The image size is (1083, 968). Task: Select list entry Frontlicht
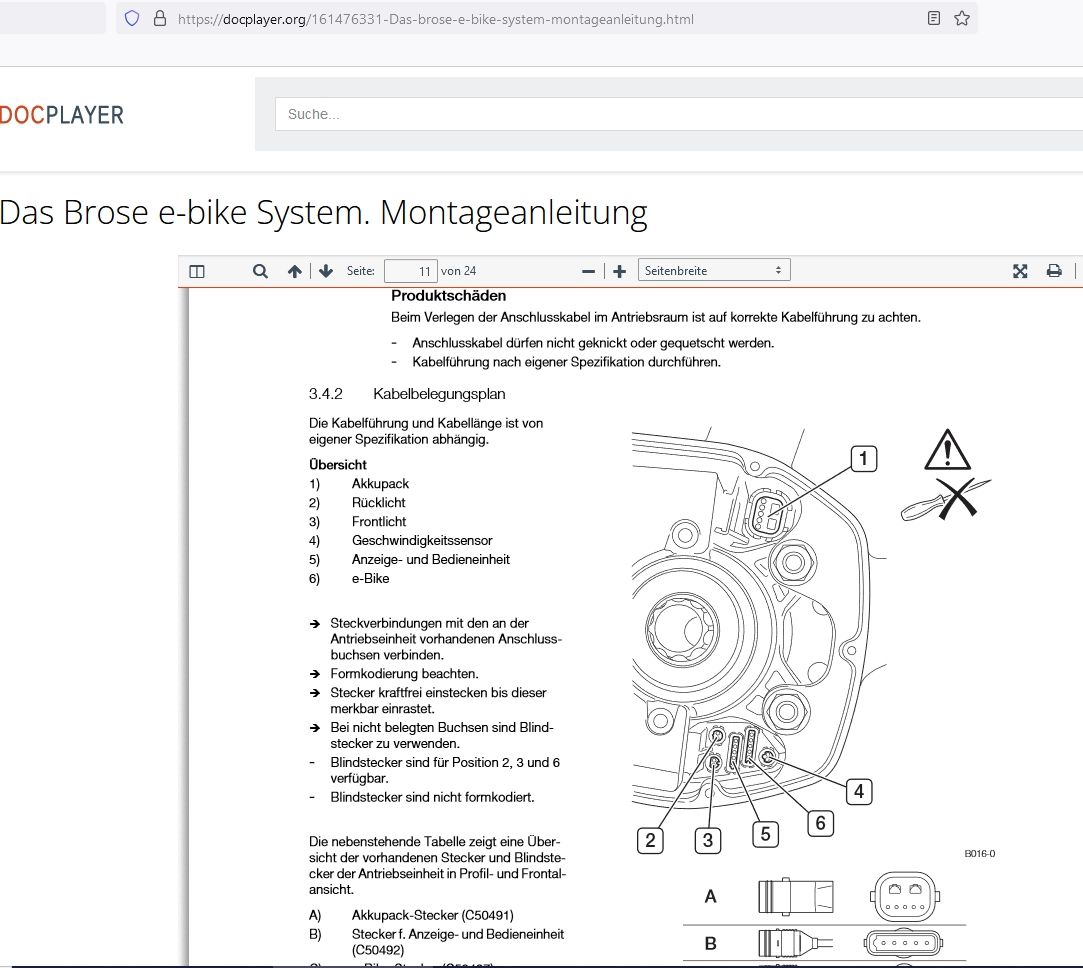378,522
